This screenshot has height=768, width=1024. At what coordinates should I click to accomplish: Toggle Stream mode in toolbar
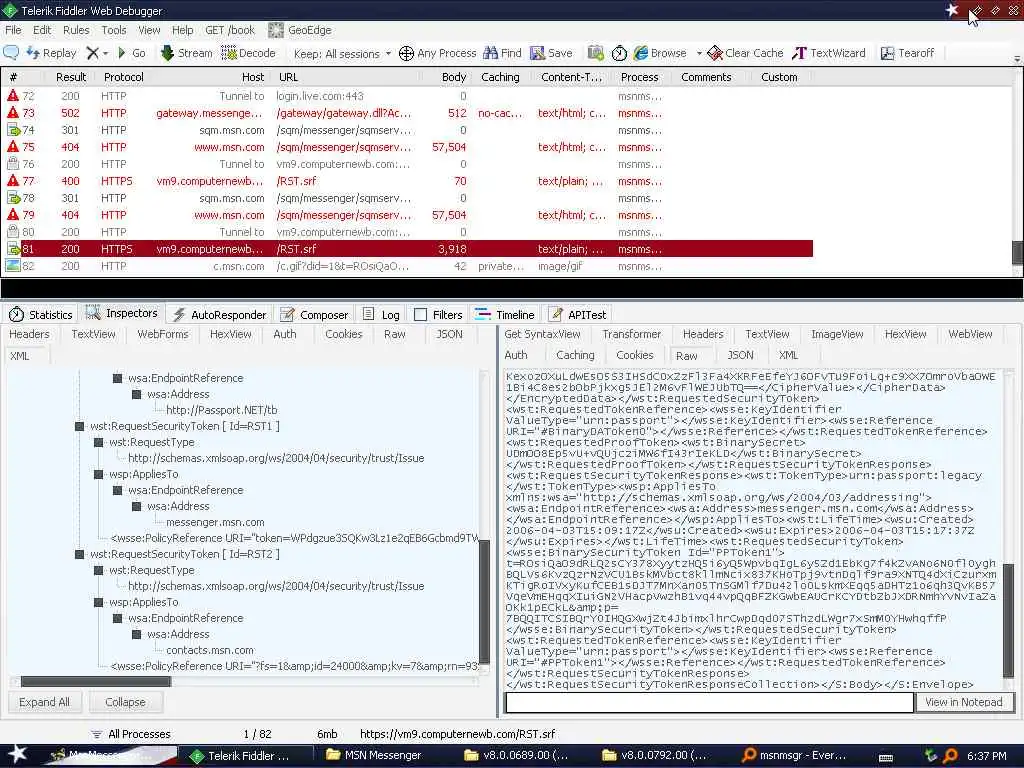click(x=187, y=54)
